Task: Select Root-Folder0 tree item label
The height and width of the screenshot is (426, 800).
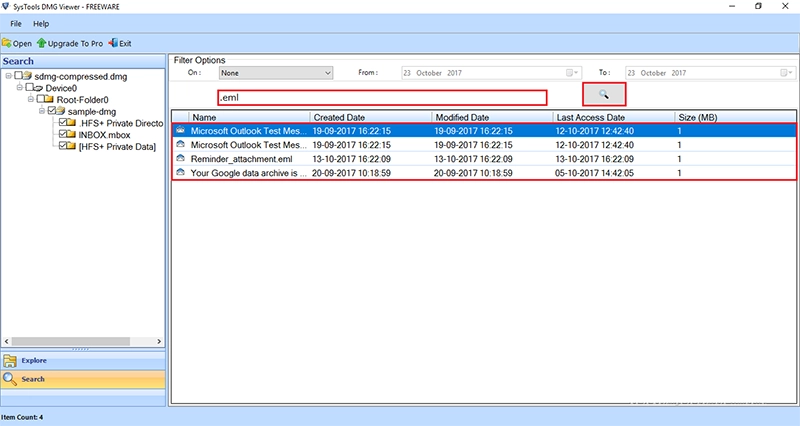Action: [83, 99]
